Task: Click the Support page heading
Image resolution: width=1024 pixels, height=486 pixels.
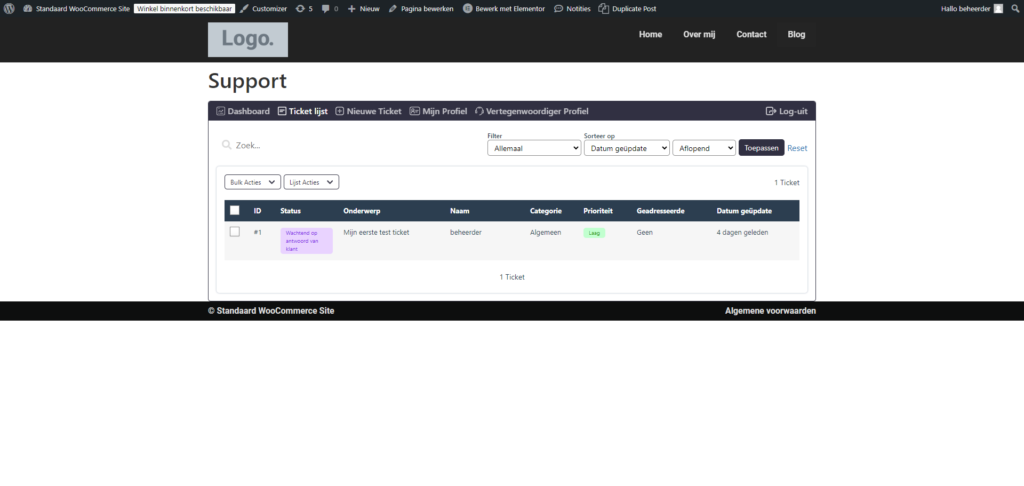Action: tap(248, 81)
